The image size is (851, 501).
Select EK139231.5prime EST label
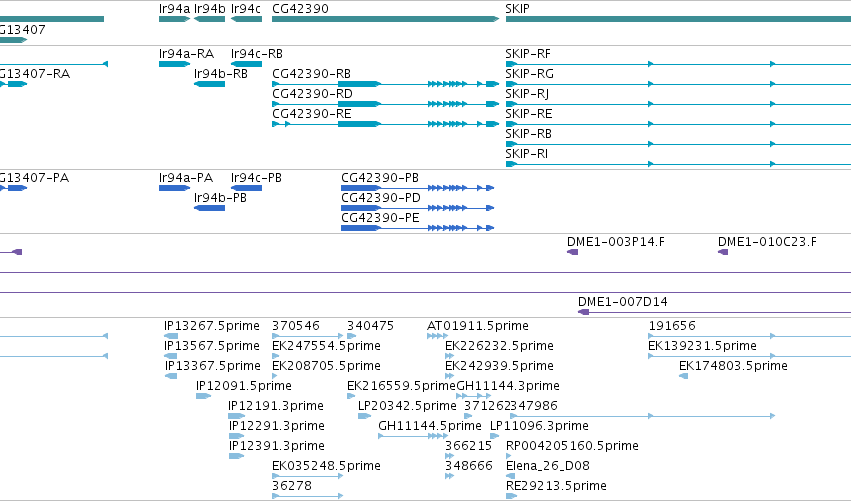[702, 346]
